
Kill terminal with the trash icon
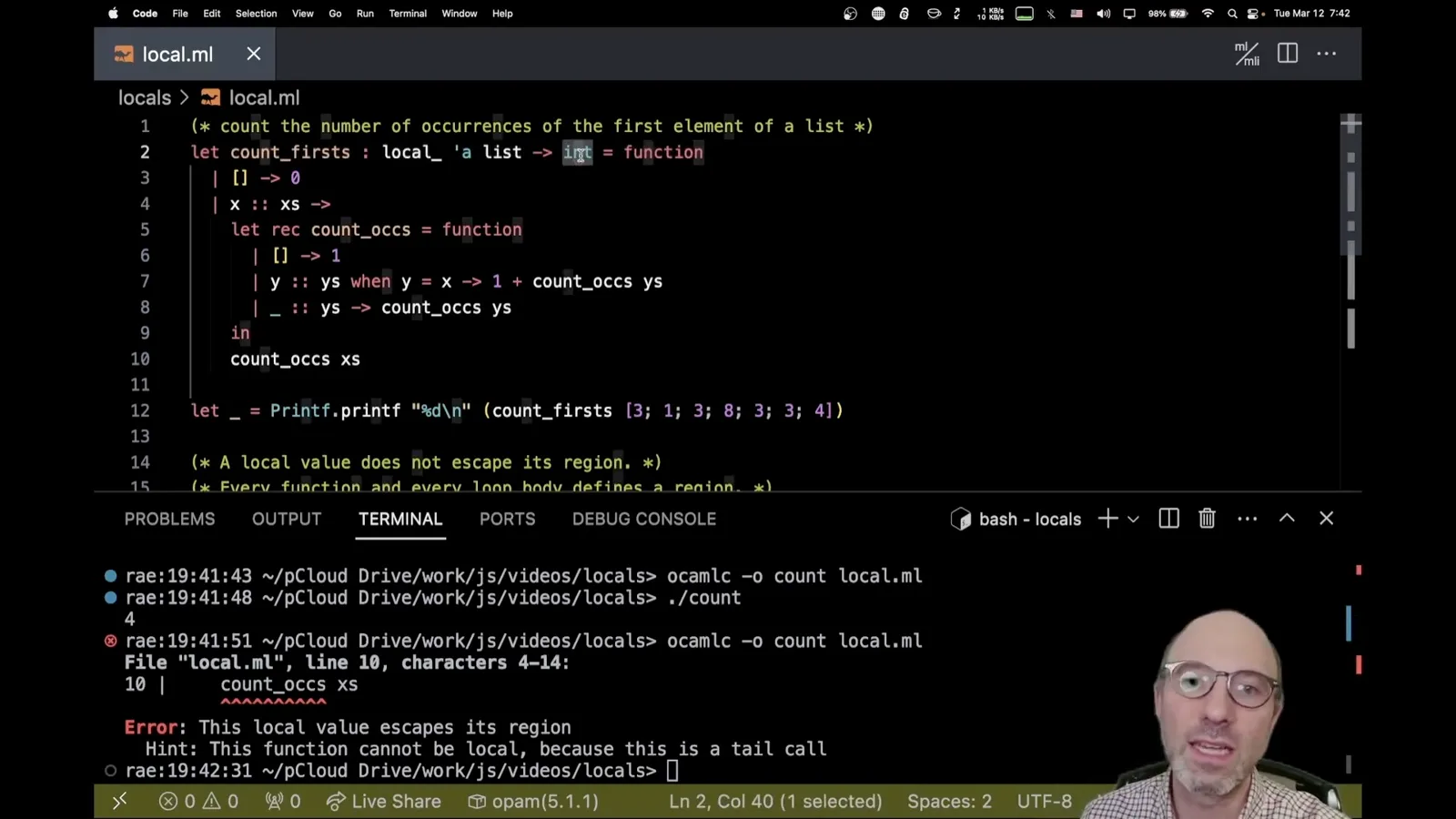[1207, 519]
